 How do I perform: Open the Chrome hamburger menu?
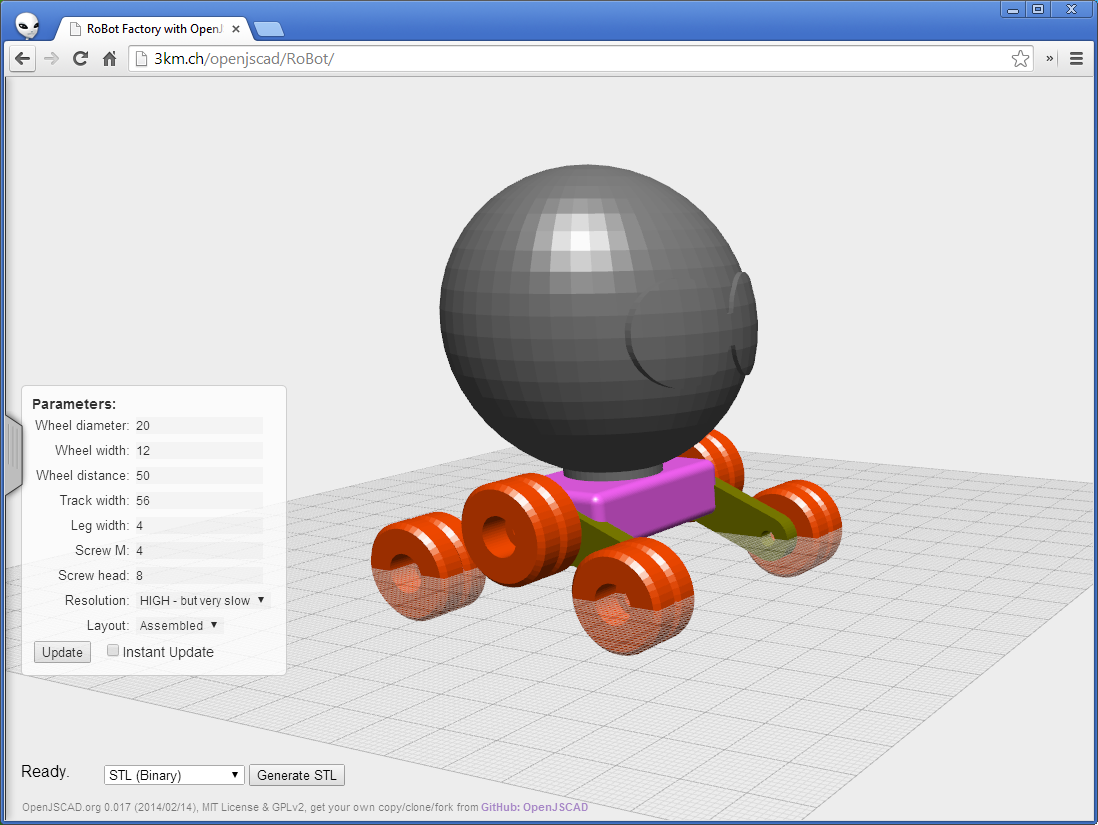click(x=1076, y=59)
